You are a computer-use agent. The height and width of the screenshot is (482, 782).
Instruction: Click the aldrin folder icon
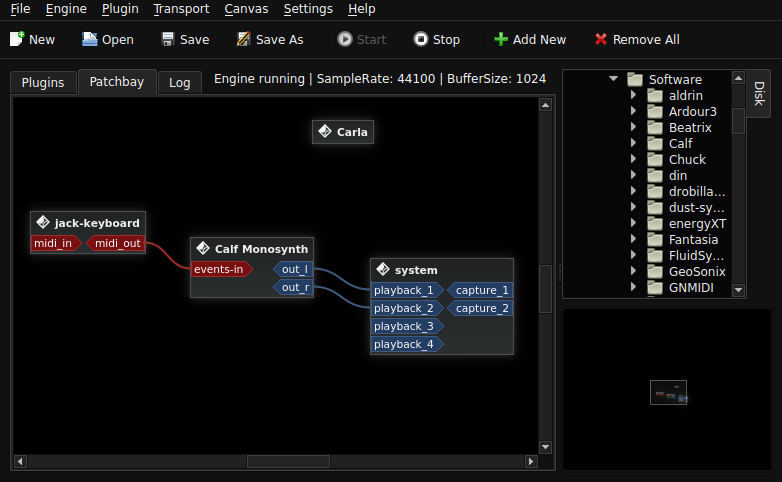pyautogui.click(x=655, y=95)
